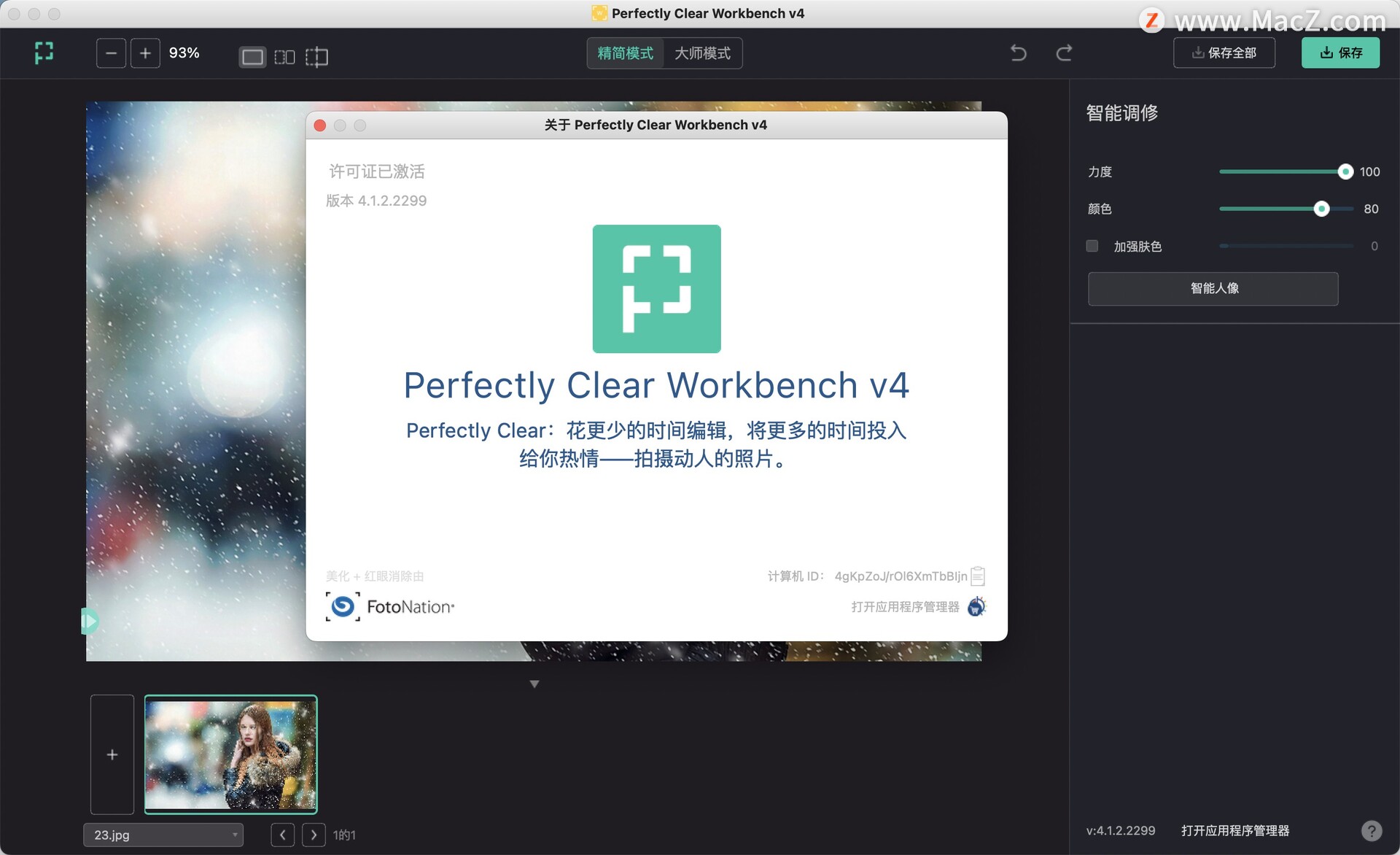Image resolution: width=1400 pixels, height=855 pixels.
Task: Click the 颜色 value 80
Action: click(1371, 209)
